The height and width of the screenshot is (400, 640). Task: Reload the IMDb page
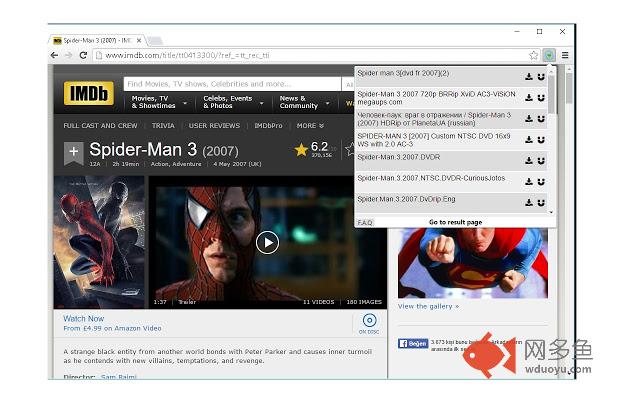[x=83, y=55]
